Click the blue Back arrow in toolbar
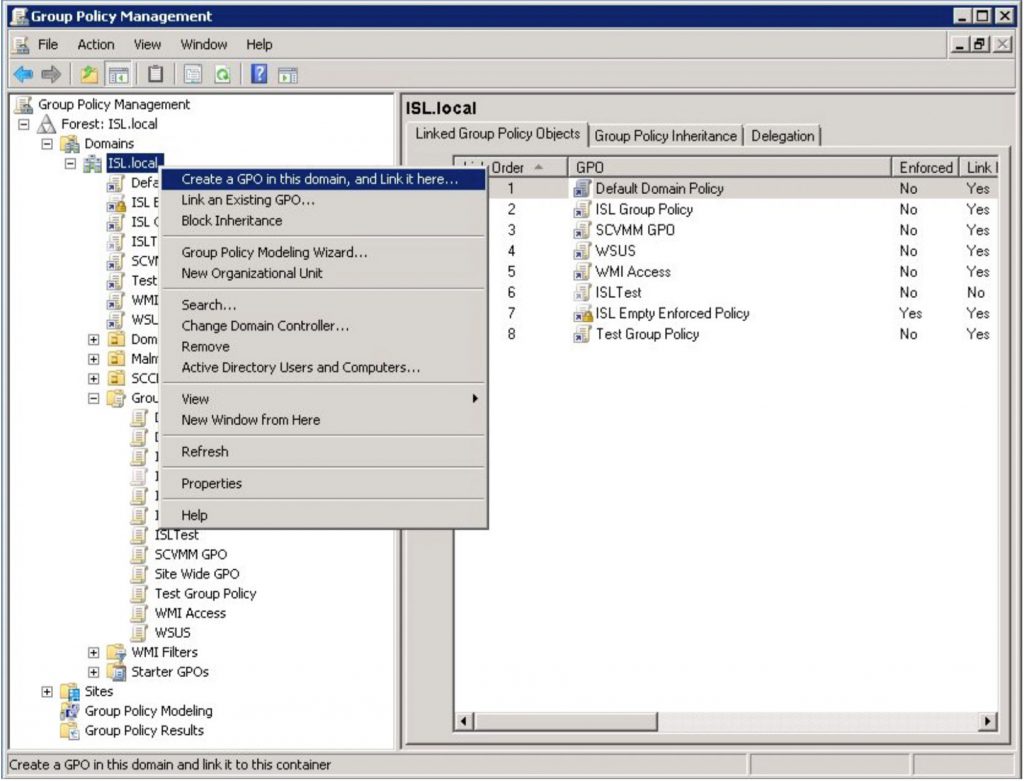Image resolution: width=1024 pixels, height=781 pixels. pyautogui.click(x=22, y=75)
